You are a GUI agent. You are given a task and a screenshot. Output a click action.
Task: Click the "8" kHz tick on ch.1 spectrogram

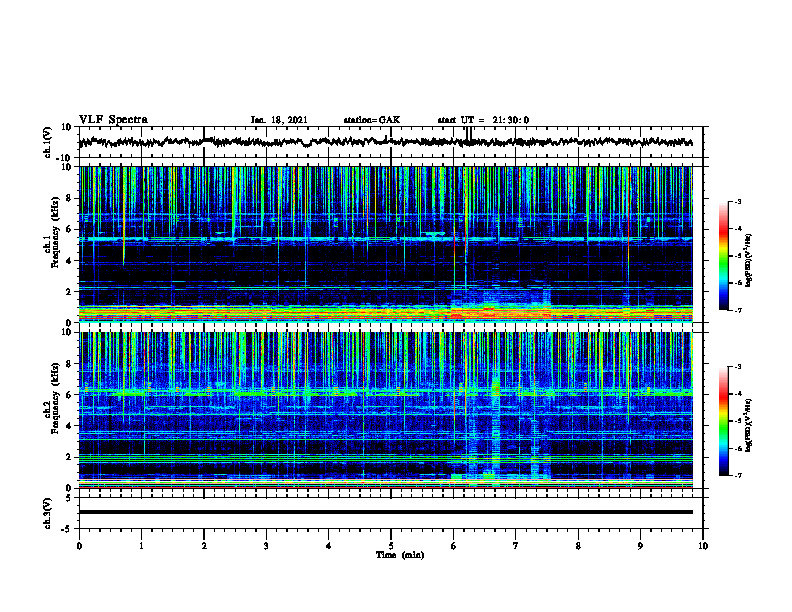pyautogui.click(x=70, y=198)
